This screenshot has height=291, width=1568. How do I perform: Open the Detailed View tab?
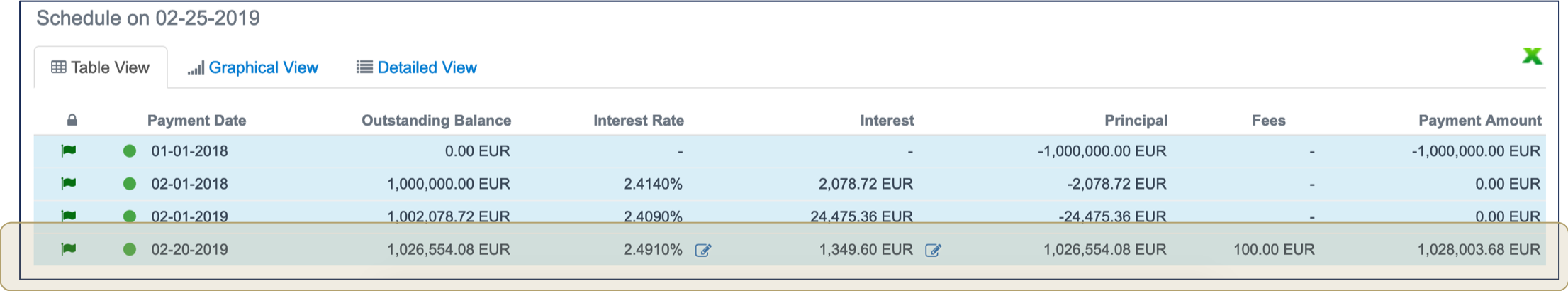pos(417,67)
